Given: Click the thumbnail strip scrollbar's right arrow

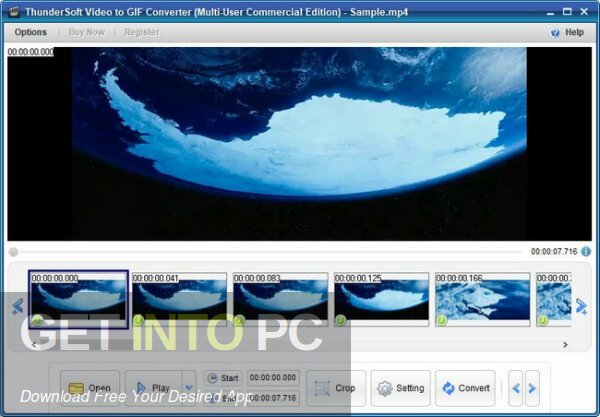Looking at the screenshot, I should pyautogui.click(x=565, y=345).
